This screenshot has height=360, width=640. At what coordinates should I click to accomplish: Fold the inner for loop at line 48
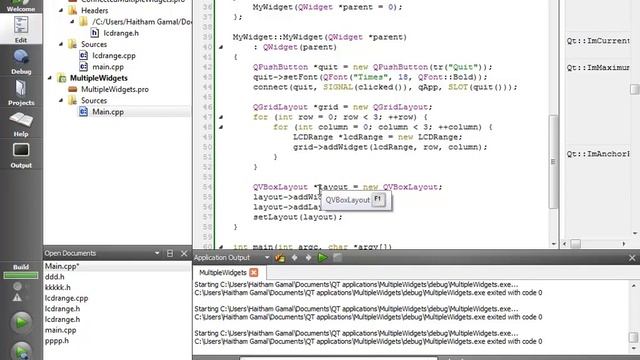coord(220,127)
